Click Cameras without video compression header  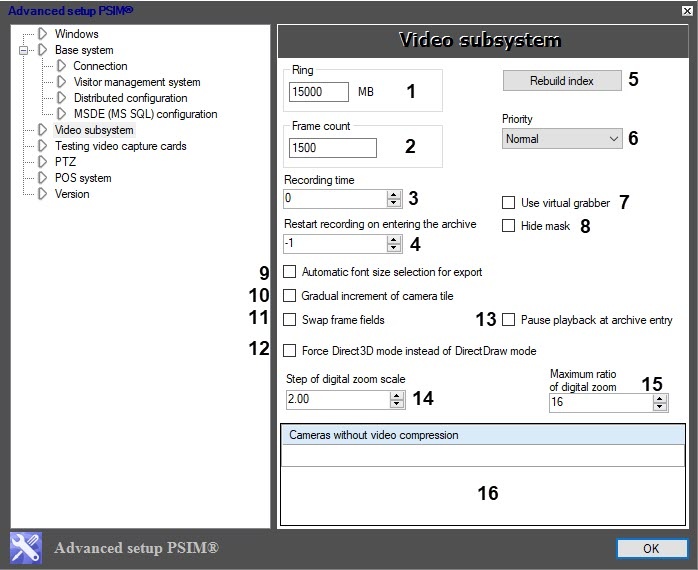coord(483,435)
